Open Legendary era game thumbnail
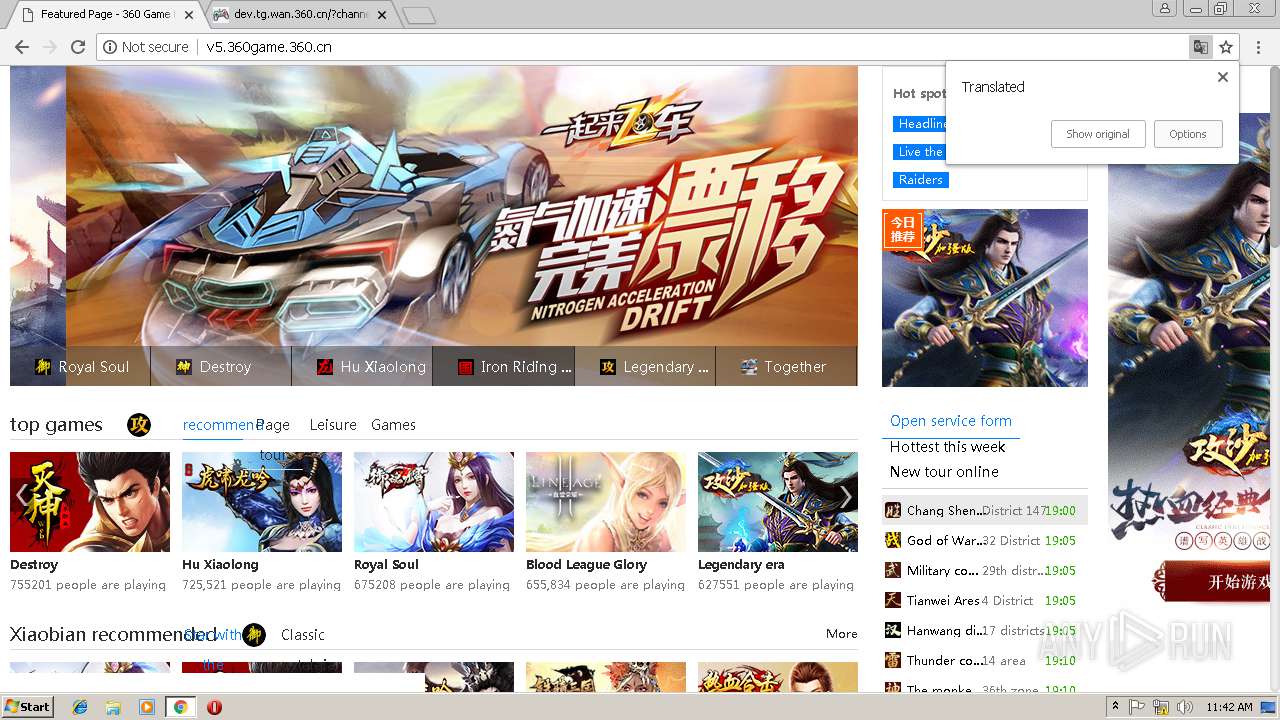Screen dimensions: 1280x720 coord(778,502)
